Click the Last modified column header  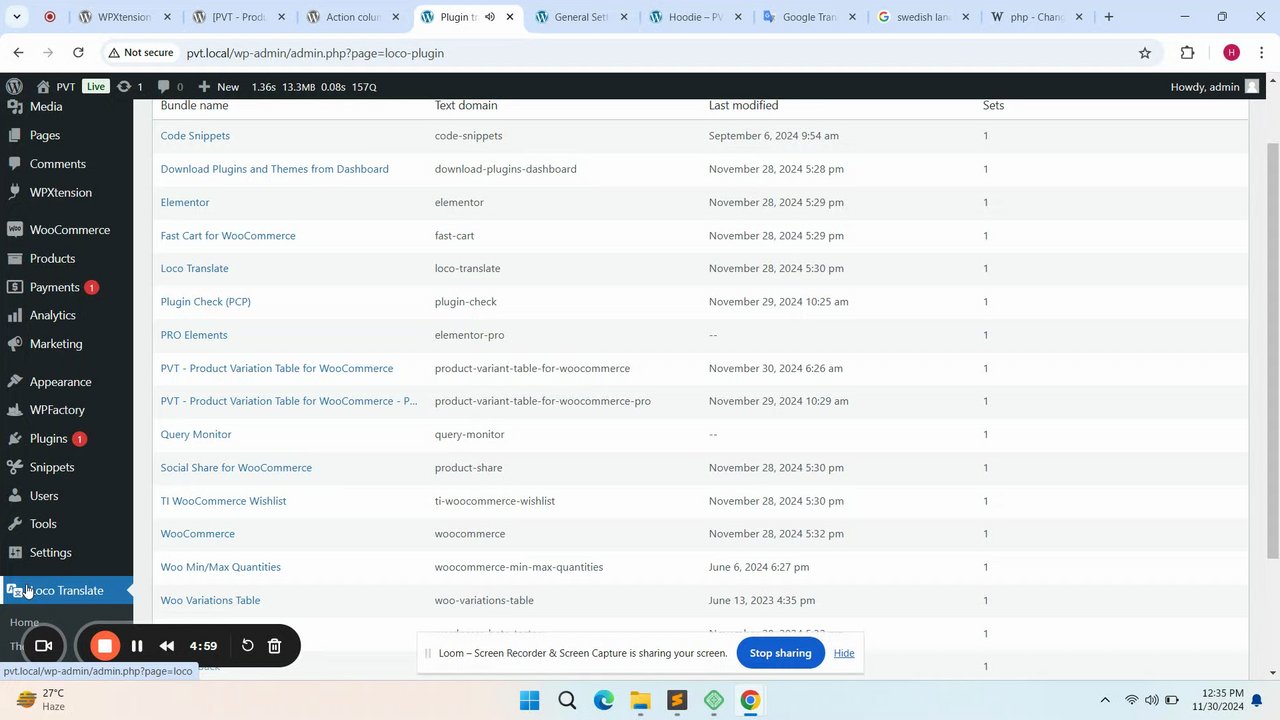(743, 106)
